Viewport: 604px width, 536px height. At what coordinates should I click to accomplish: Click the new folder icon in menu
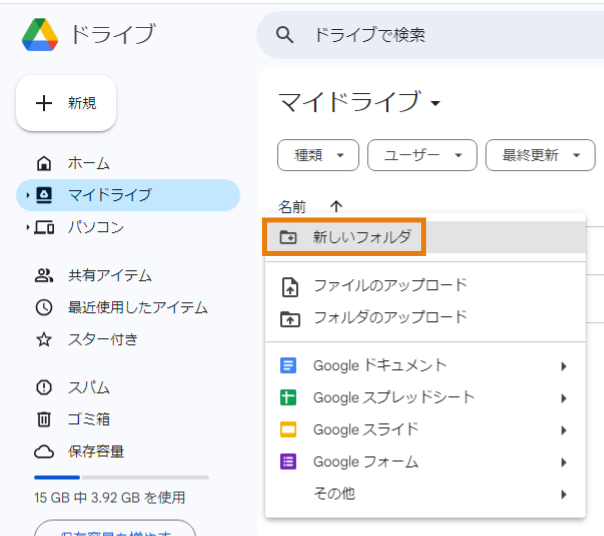[288, 237]
